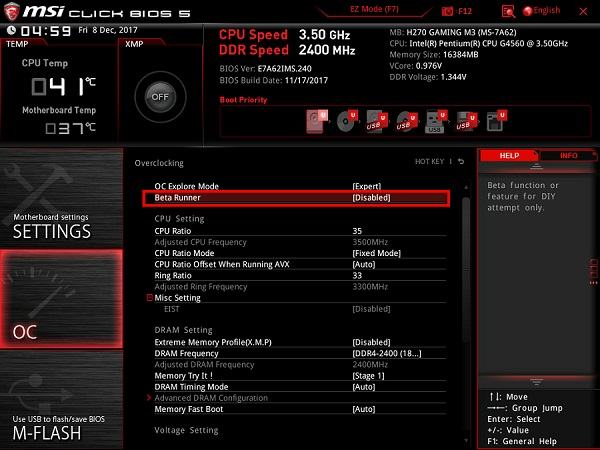Click the Voltage Setting section header

tap(186, 430)
